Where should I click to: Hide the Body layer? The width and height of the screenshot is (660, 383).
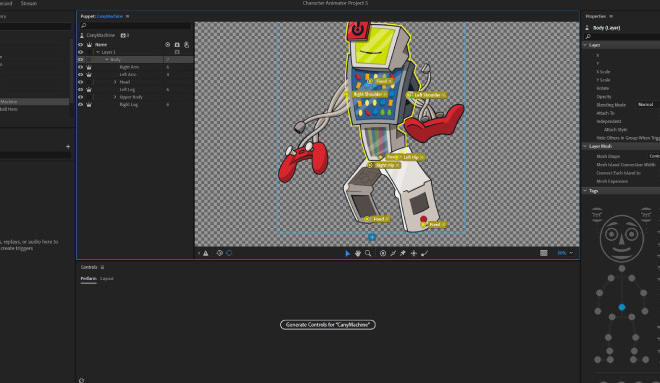pyautogui.click(x=80, y=60)
